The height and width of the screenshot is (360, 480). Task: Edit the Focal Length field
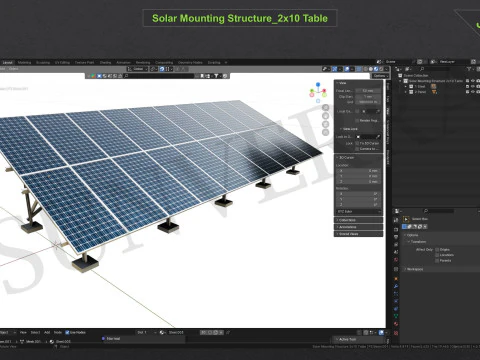[368, 91]
